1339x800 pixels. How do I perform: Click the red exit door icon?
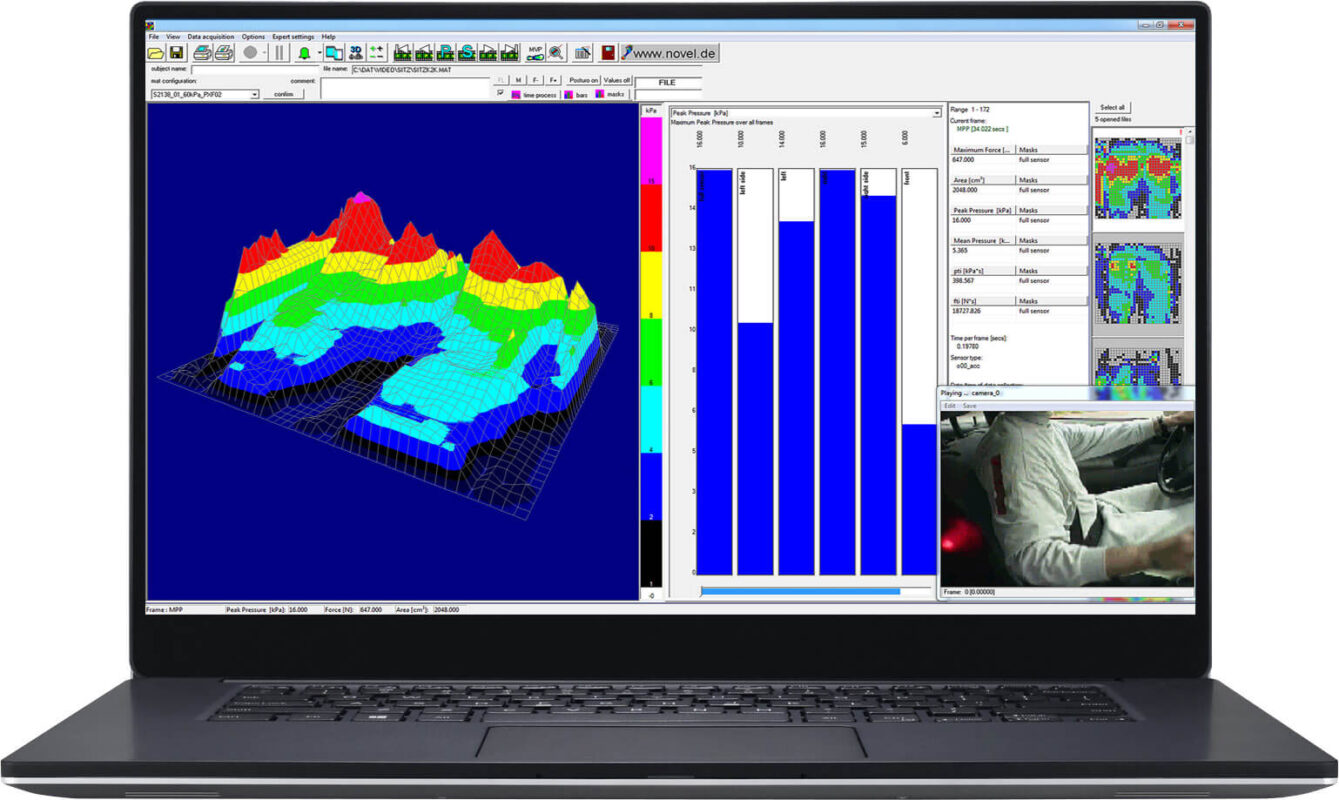608,52
